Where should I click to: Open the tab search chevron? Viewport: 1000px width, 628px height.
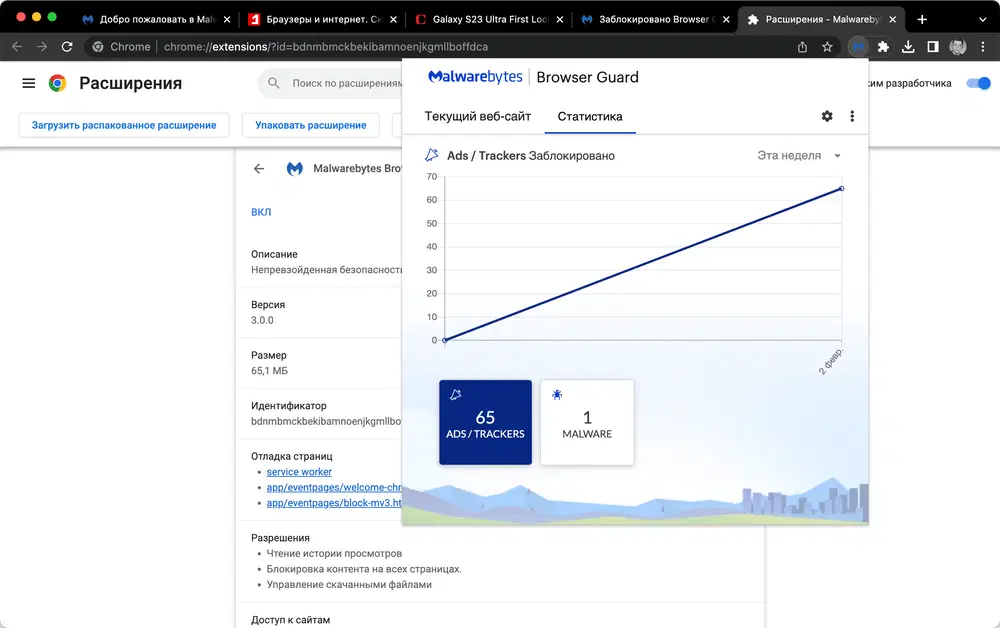[x=983, y=19]
